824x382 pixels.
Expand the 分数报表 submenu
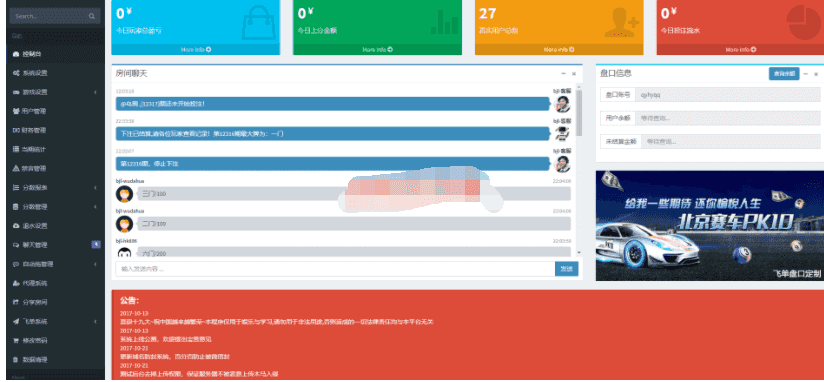tap(95, 188)
